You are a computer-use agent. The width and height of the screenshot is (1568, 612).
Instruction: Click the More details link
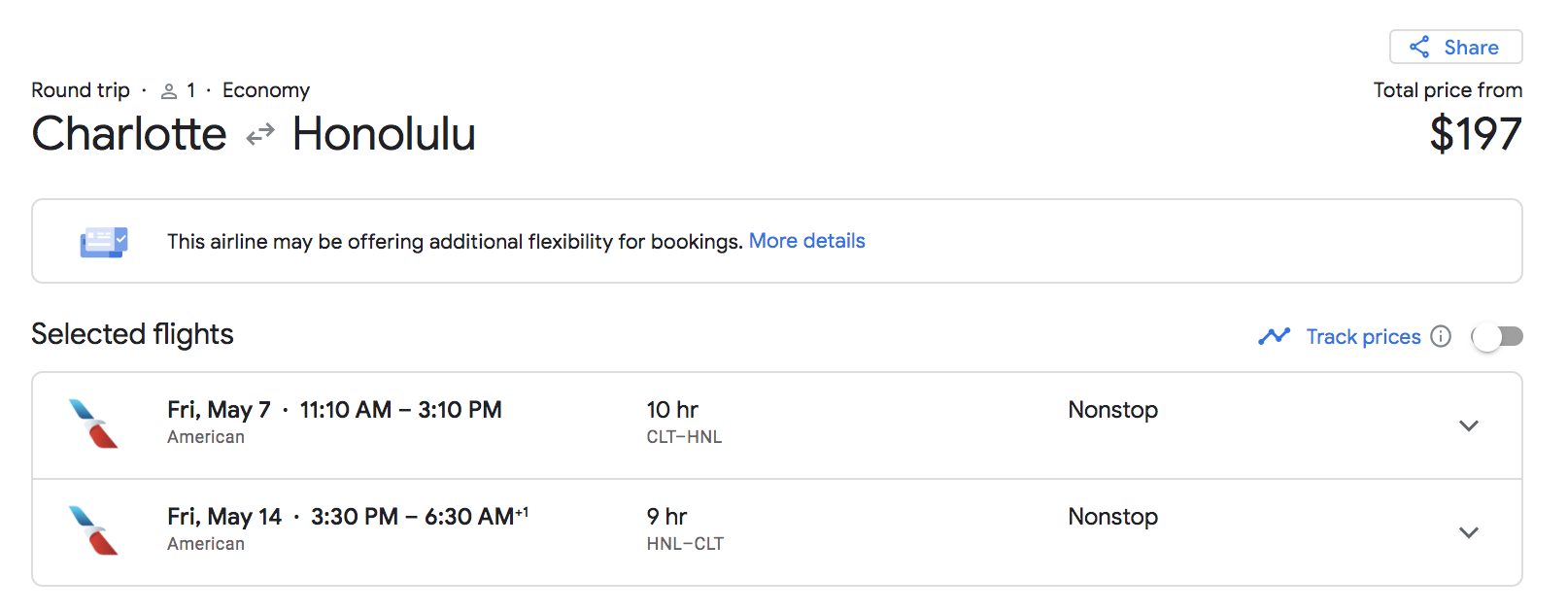(807, 240)
